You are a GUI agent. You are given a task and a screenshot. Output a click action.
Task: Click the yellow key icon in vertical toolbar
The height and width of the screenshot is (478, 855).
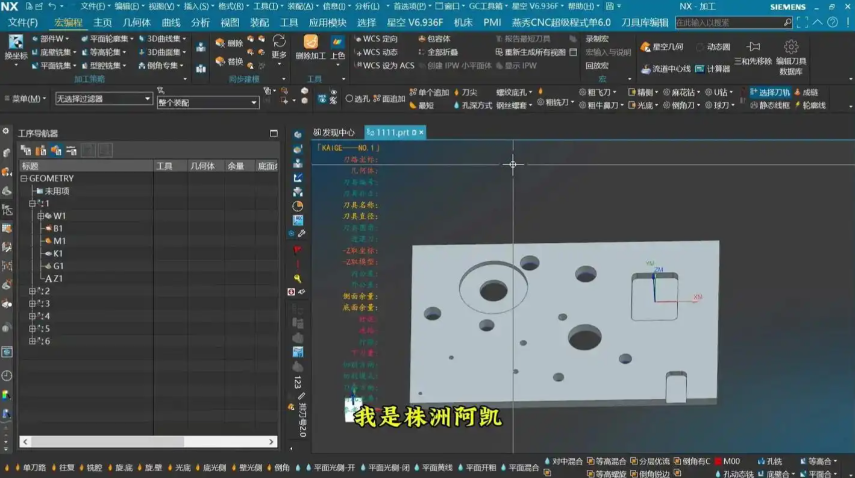coord(297,278)
